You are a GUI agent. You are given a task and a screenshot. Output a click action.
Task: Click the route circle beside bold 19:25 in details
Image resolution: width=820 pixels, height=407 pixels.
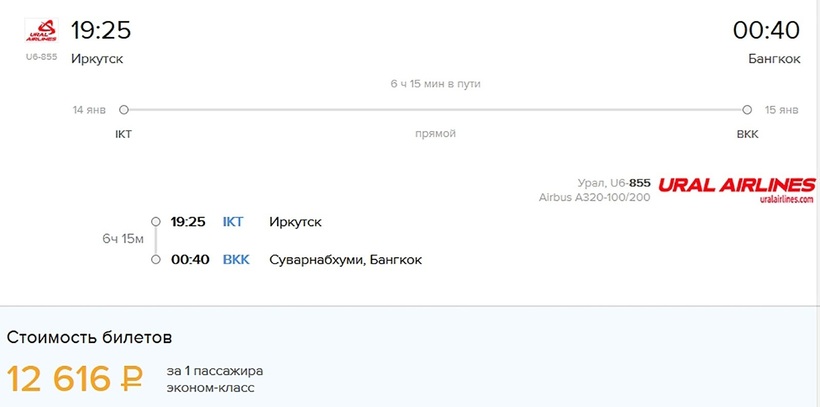click(155, 222)
